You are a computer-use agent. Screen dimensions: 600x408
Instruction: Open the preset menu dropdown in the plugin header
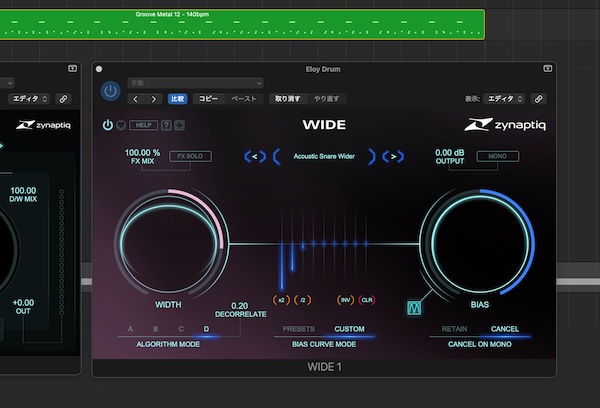(196, 83)
